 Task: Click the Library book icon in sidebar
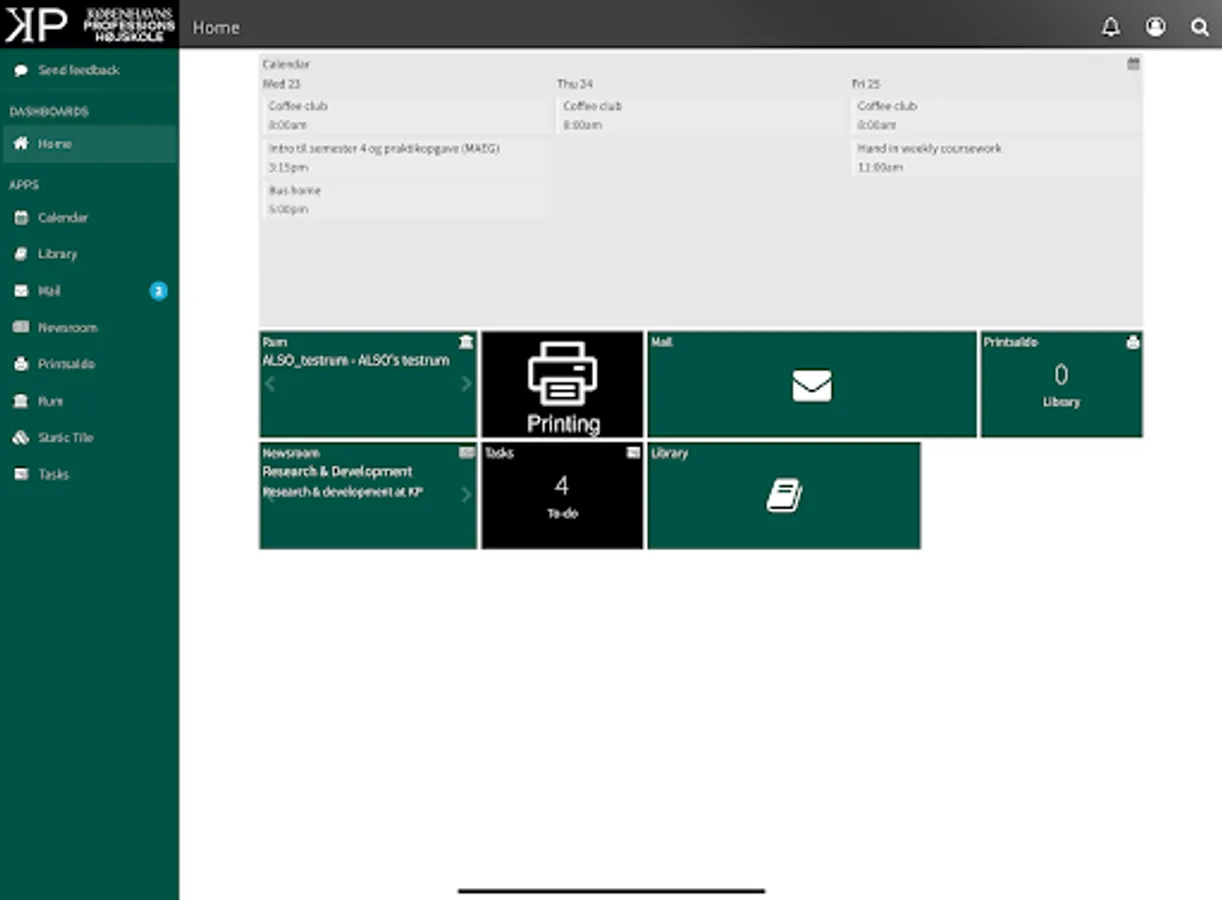21,254
